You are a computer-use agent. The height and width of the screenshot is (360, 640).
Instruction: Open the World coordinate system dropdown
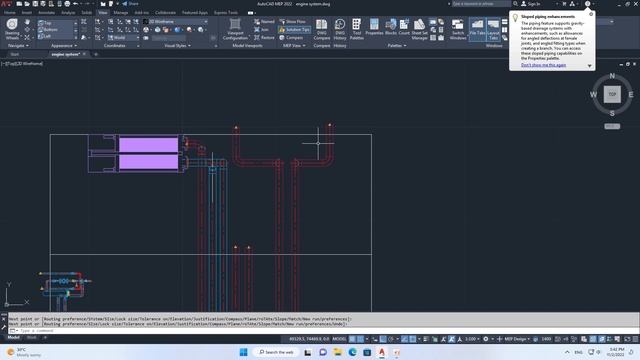[x=123, y=38]
